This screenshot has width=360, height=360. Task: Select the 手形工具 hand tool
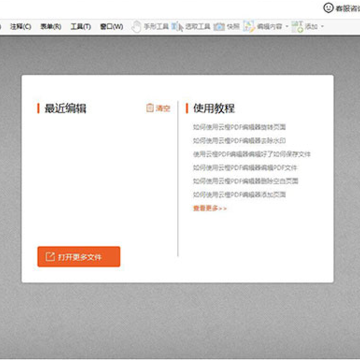point(150,27)
